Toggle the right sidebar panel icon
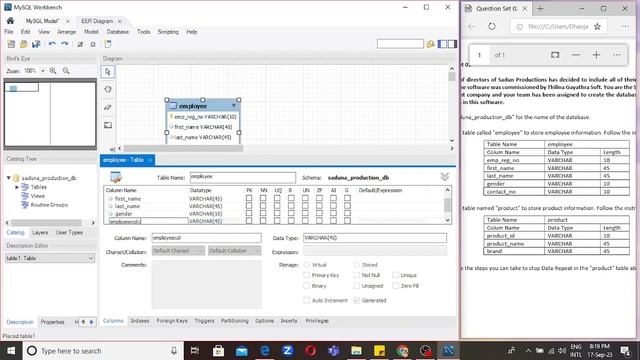This screenshot has height=360, width=640. pos(452,44)
